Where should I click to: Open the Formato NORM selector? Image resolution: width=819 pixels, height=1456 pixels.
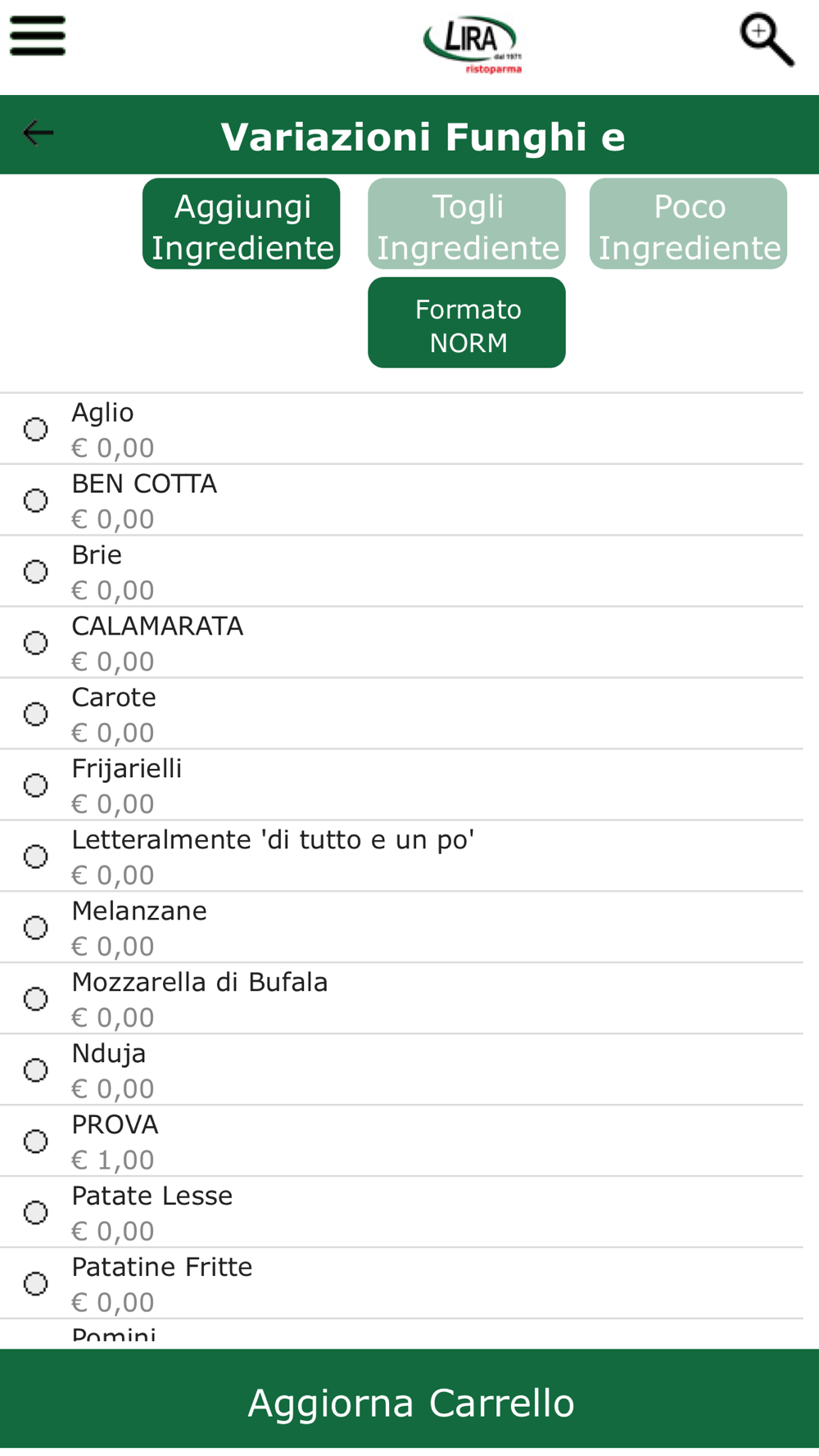[x=467, y=323]
